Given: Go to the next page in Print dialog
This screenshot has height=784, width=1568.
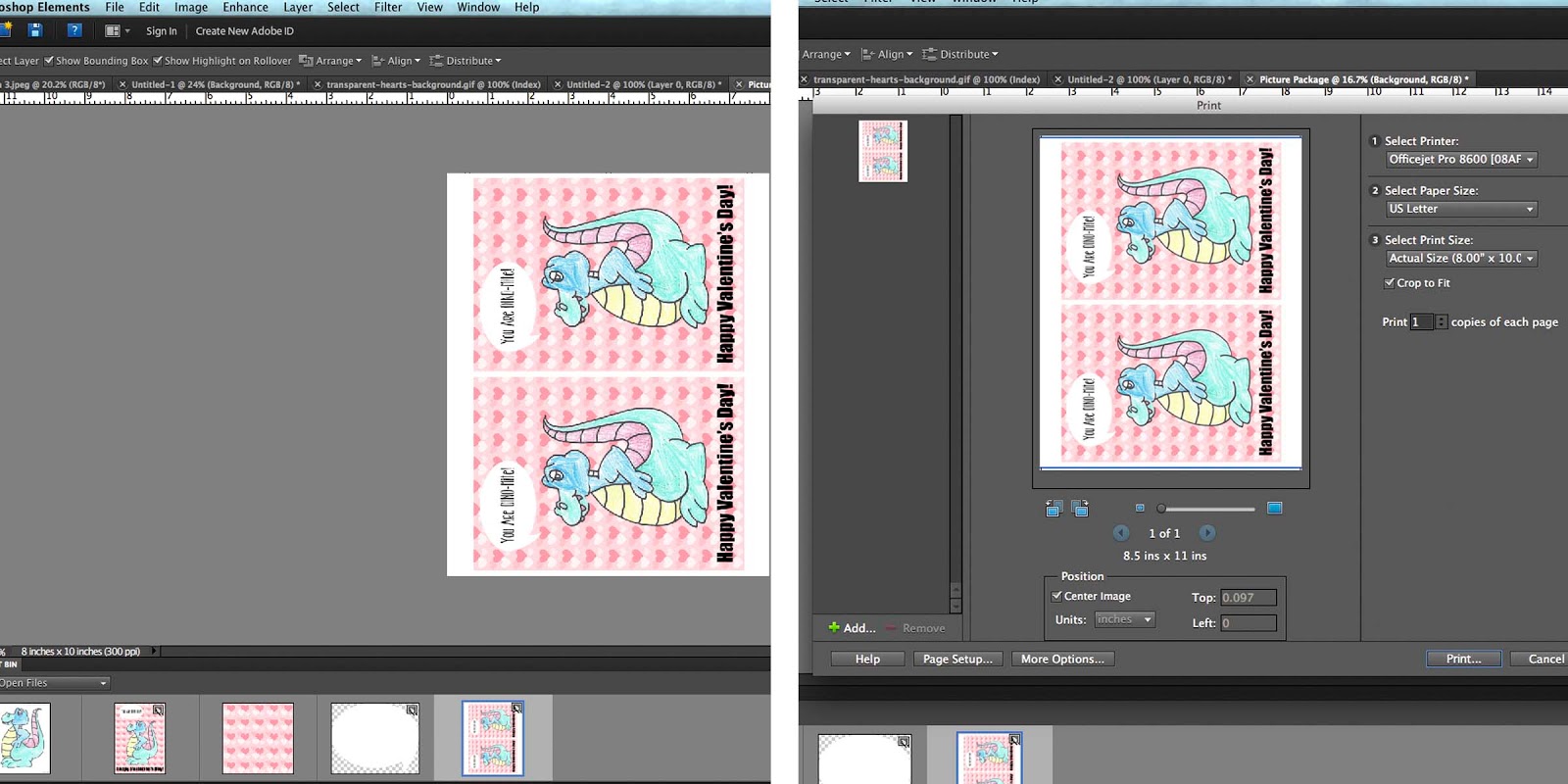Looking at the screenshot, I should coord(1207,533).
